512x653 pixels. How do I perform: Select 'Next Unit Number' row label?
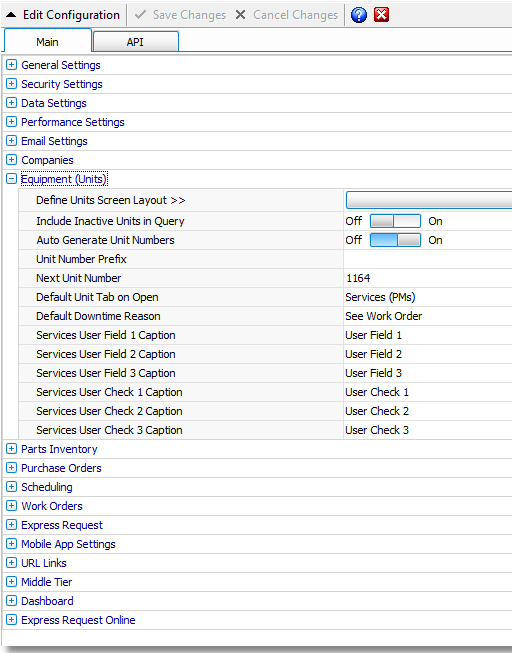(78, 278)
